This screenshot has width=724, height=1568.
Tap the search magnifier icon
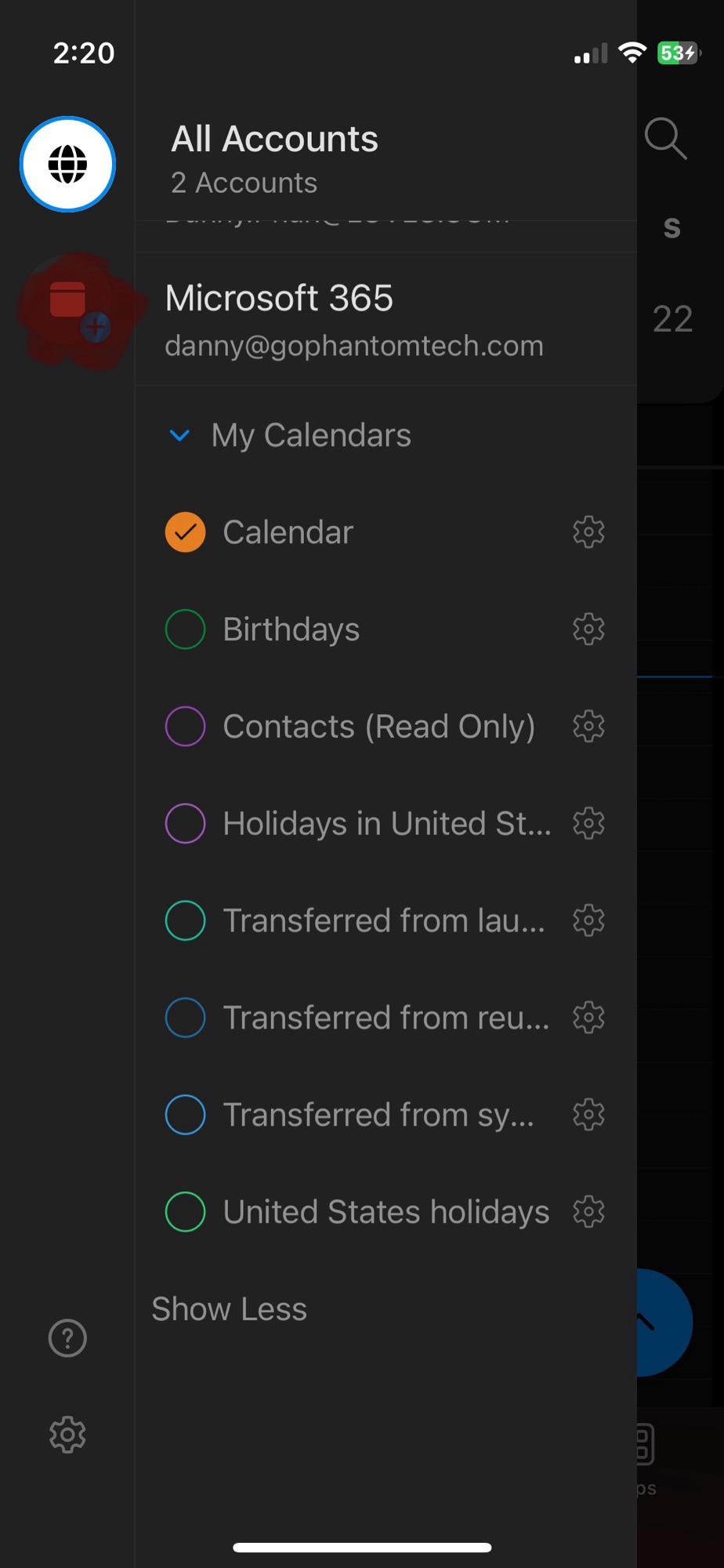pyautogui.click(x=666, y=139)
